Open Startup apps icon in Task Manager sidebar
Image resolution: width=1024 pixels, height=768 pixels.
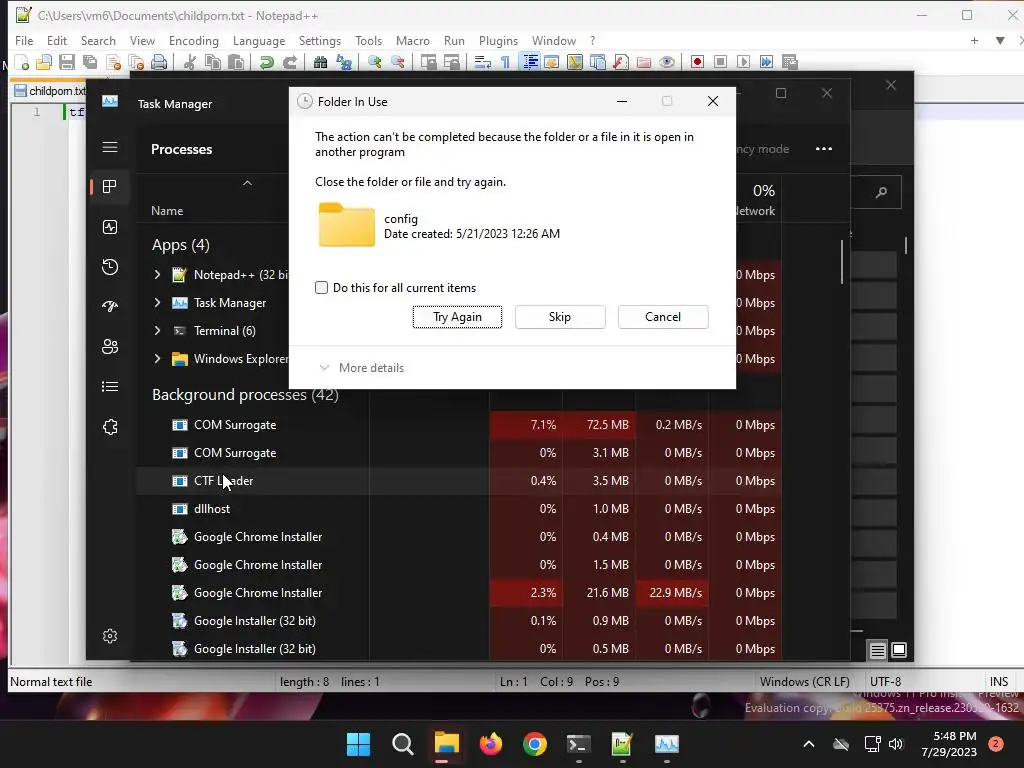point(110,306)
